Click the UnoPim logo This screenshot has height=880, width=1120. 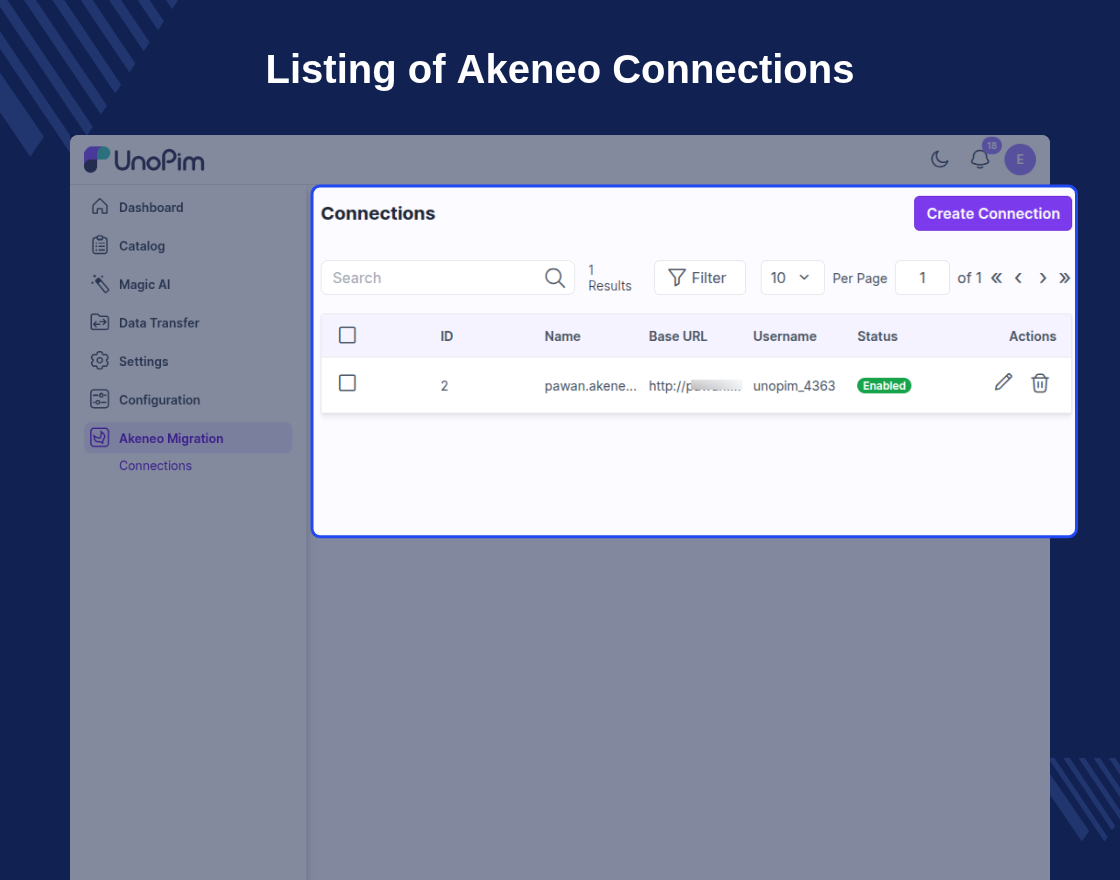(x=144, y=160)
